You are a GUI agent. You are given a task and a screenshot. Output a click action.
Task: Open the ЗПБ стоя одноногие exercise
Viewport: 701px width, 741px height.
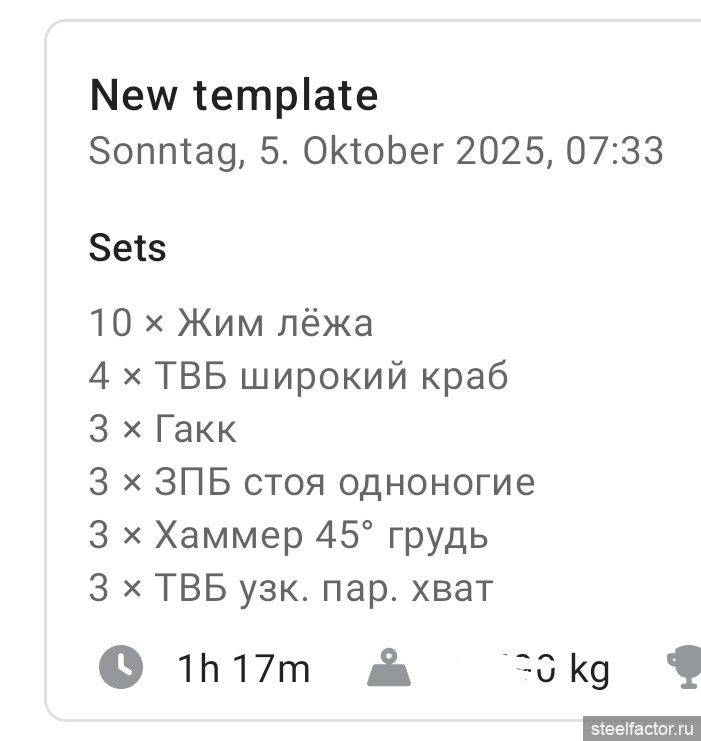point(345,483)
